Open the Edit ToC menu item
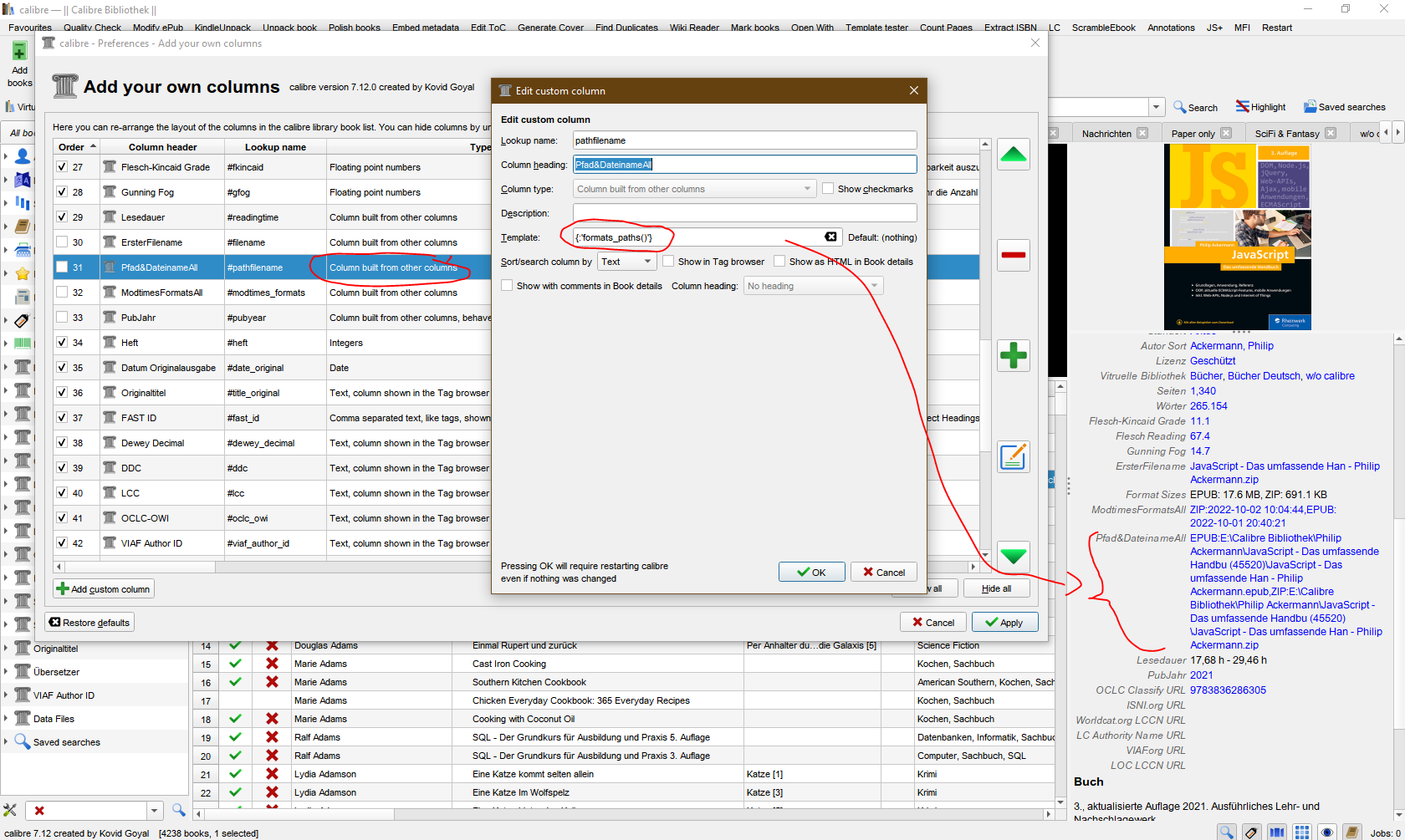 click(488, 28)
